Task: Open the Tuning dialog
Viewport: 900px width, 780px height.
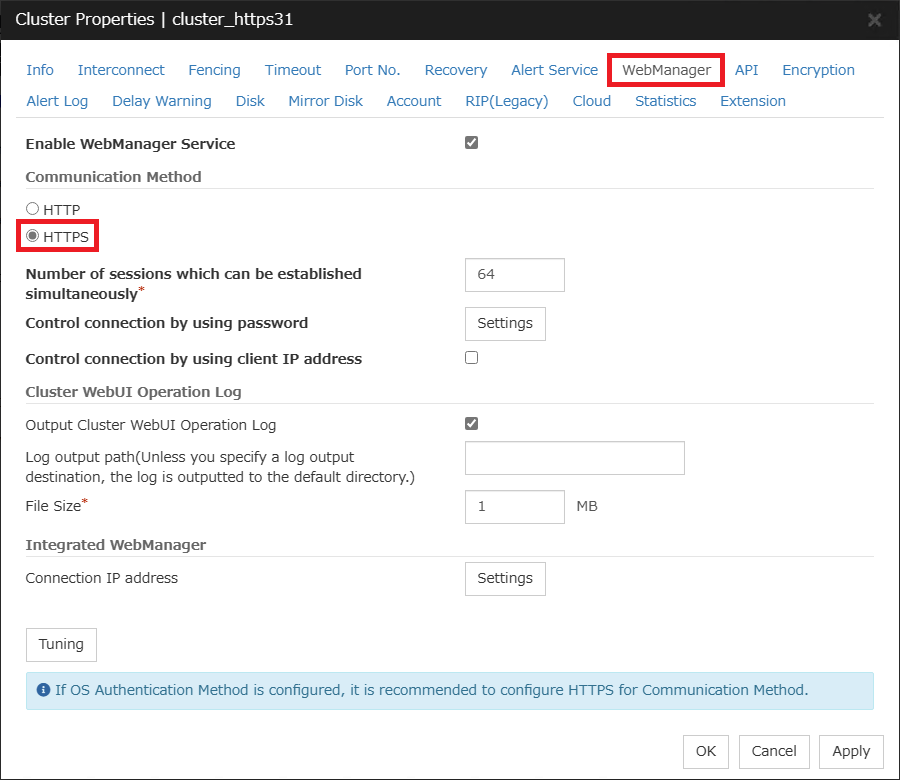Action: pyautogui.click(x=61, y=645)
